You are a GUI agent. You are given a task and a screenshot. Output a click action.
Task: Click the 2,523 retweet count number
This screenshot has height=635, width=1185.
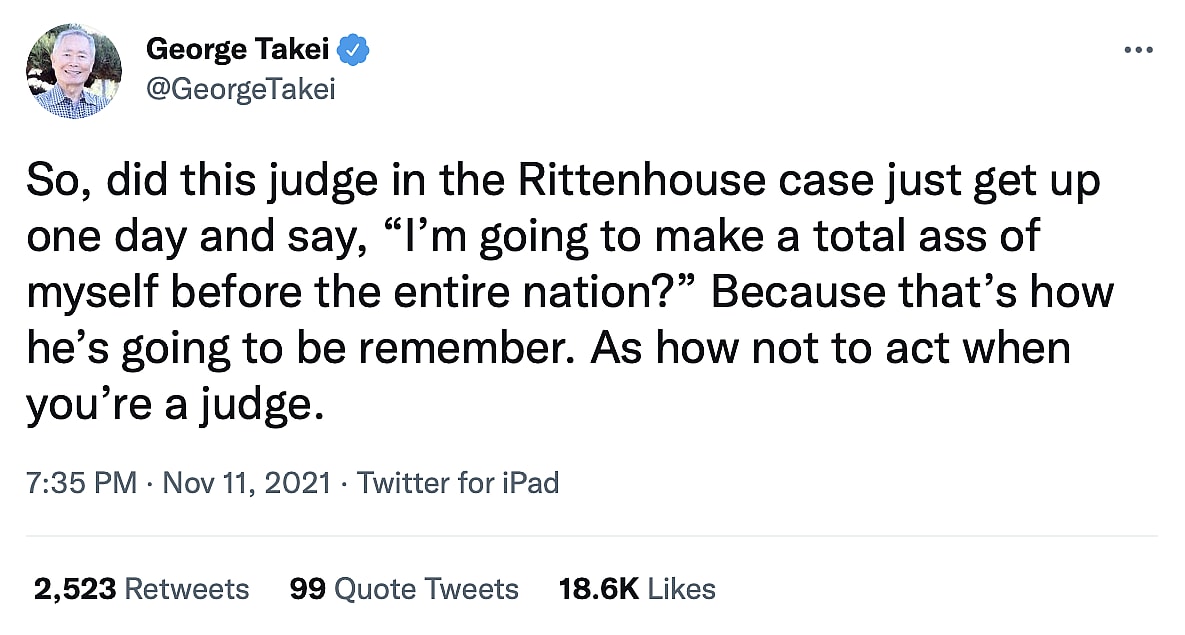point(76,589)
